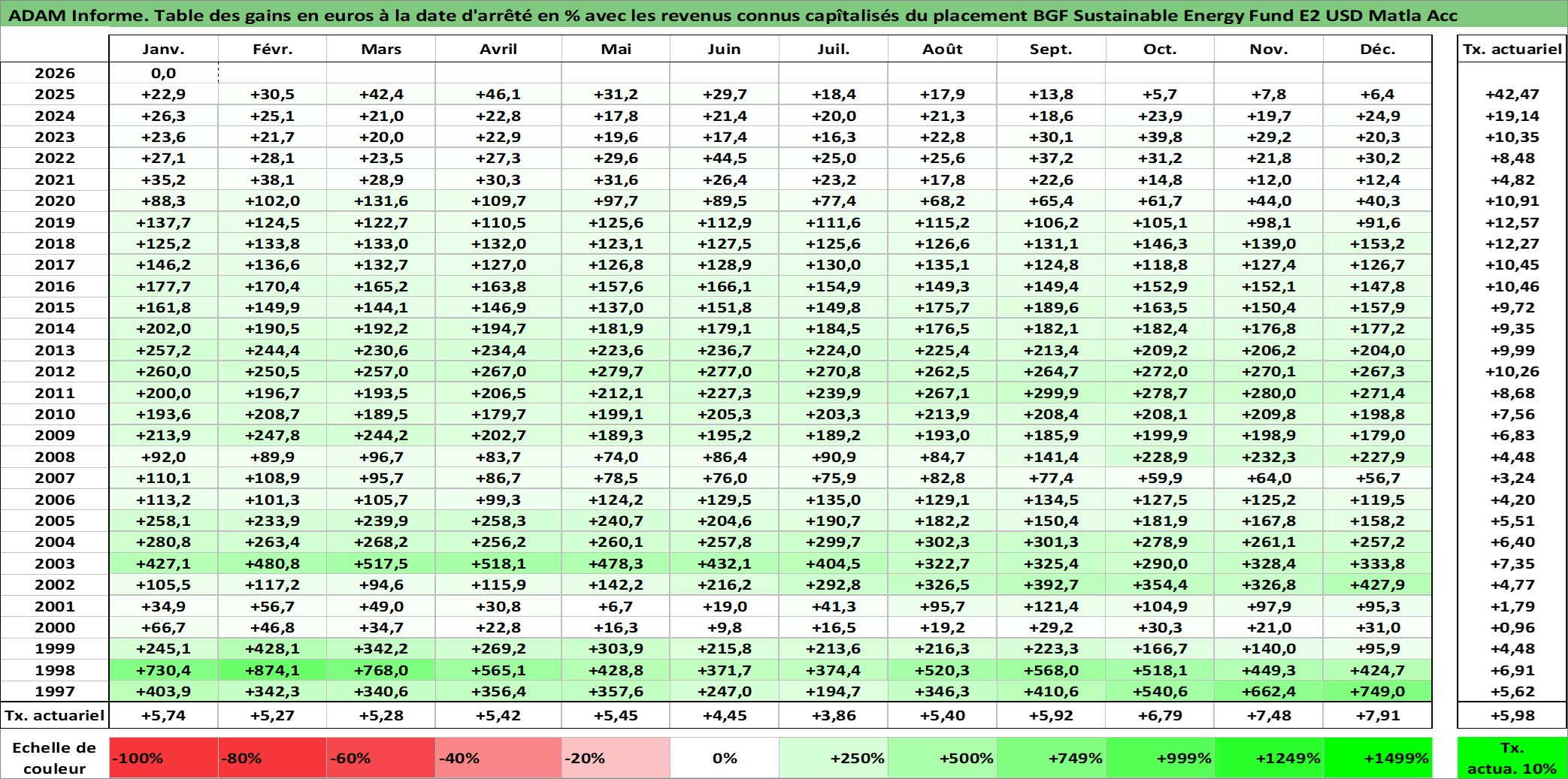Click the Echelle de couleur label
This screenshot has width=1568, height=779.
(54, 758)
